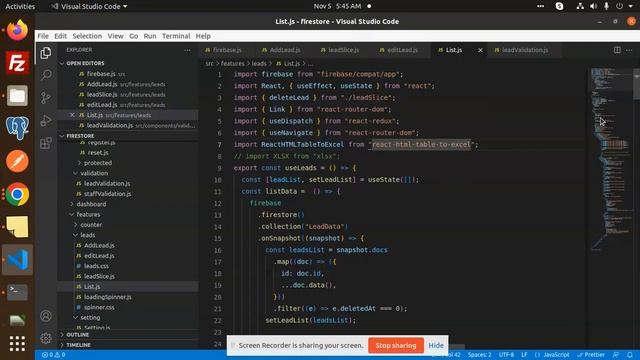The width and height of the screenshot is (640, 360).
Task: Open leads.css in the file tree
Action: coord(96,266)
